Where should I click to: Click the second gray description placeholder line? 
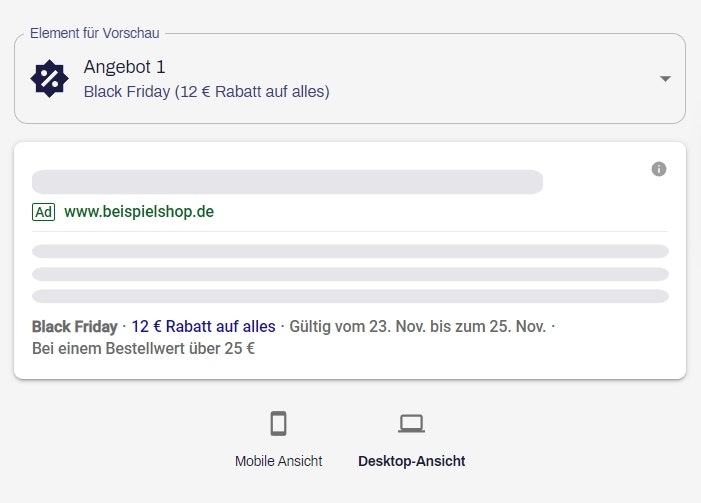pos(350,274)
